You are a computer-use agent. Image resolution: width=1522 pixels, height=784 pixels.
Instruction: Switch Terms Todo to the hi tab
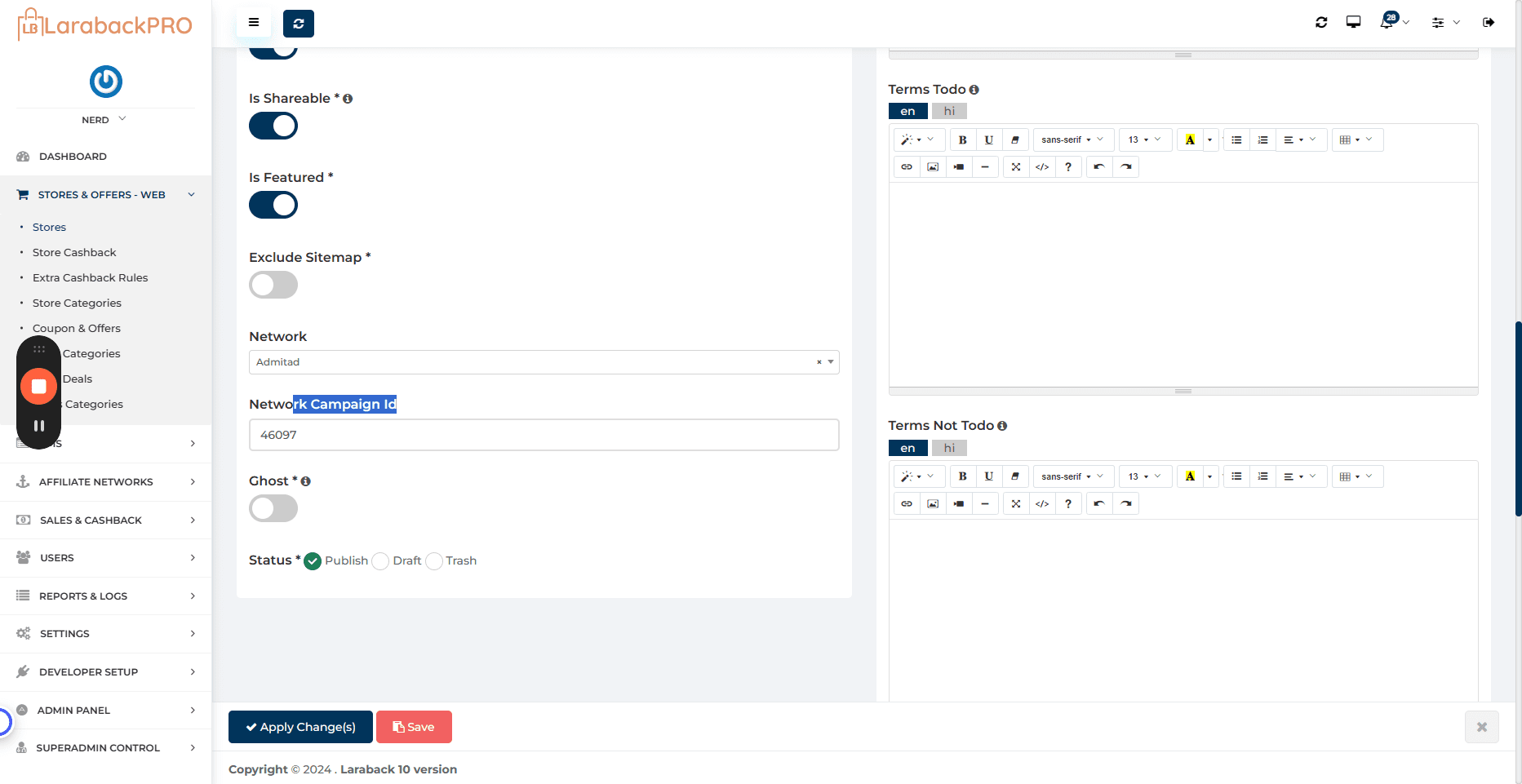(x=949, y=111)
